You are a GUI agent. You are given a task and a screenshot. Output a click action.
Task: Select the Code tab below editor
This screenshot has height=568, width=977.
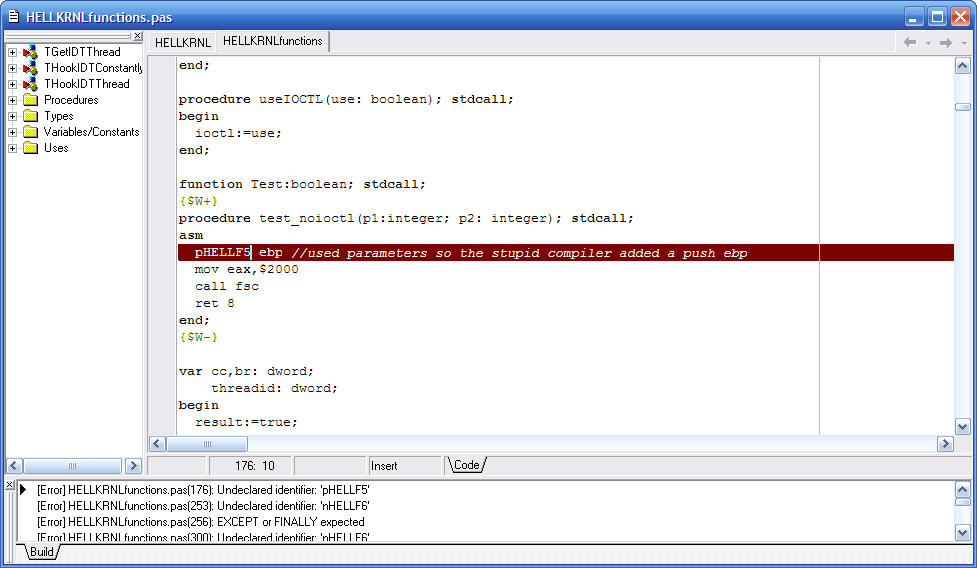[467, 465]
